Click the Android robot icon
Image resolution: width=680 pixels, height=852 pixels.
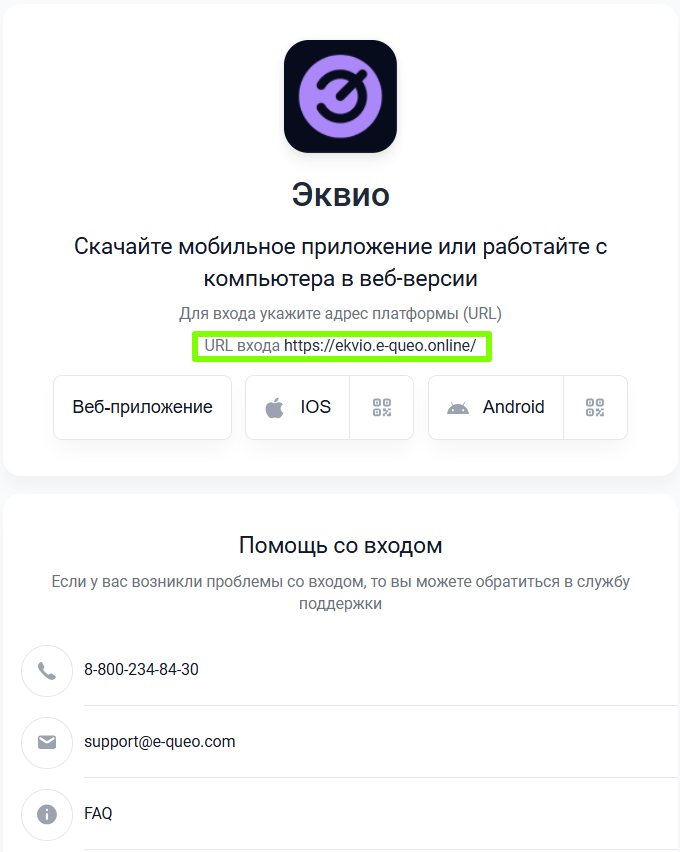pos(458,408)
